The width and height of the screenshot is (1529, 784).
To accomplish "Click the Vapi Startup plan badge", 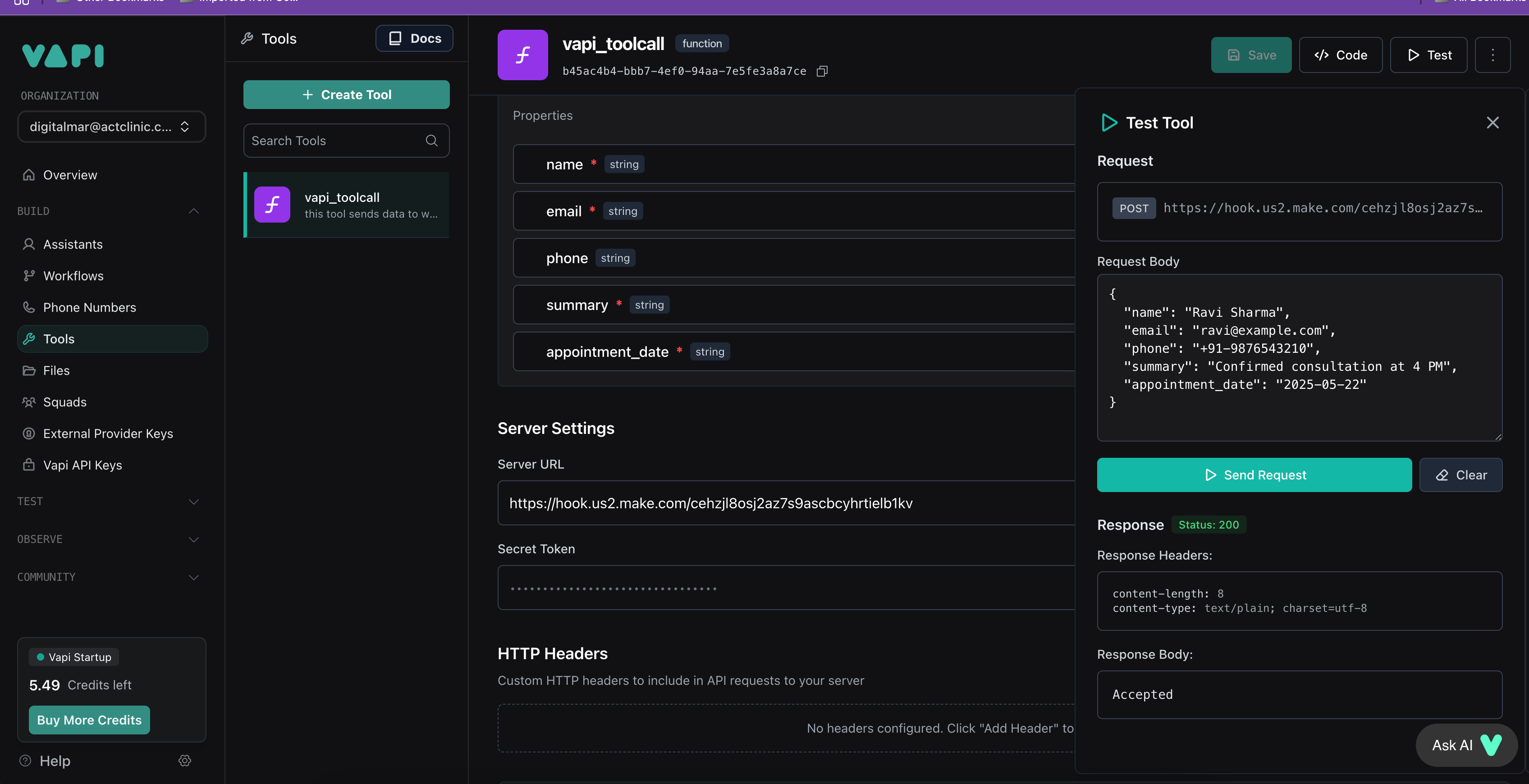I will tap(74, 657).
